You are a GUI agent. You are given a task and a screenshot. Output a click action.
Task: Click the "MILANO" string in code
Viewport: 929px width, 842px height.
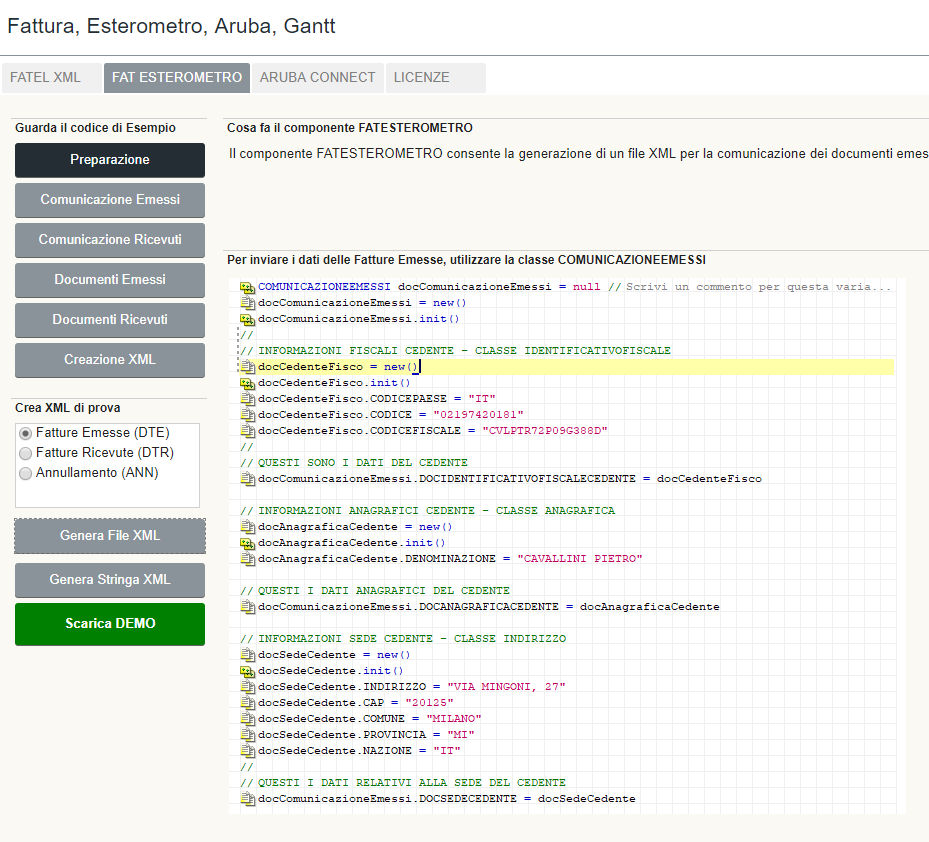pyautogui.click(x=454, y=719)
